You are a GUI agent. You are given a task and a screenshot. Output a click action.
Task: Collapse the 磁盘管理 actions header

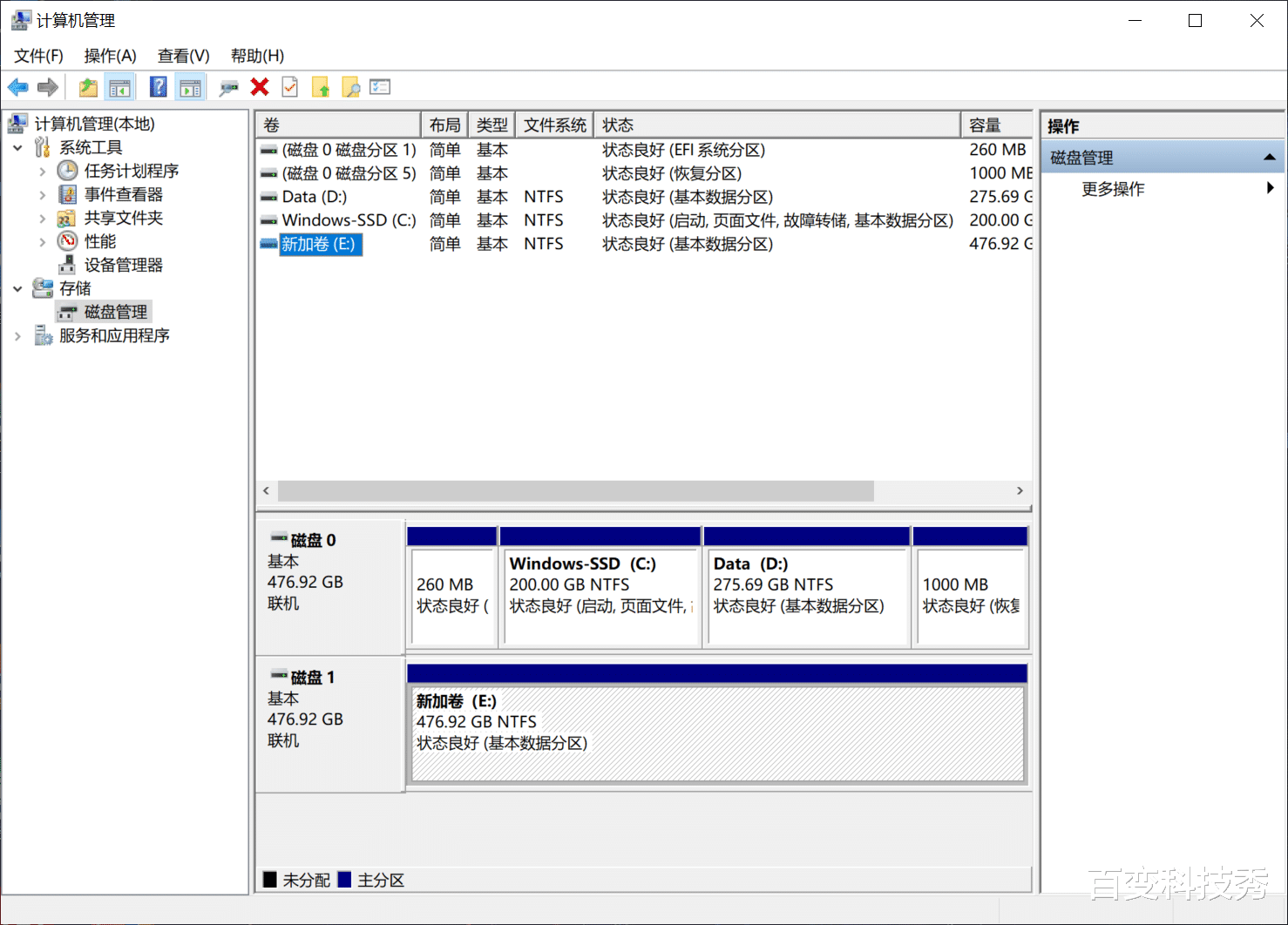click(1268, 157)
